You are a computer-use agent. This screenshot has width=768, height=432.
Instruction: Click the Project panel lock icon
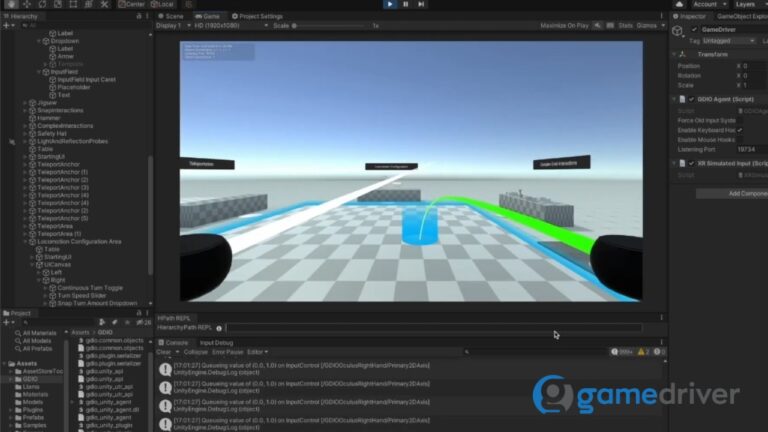(139, 313)
